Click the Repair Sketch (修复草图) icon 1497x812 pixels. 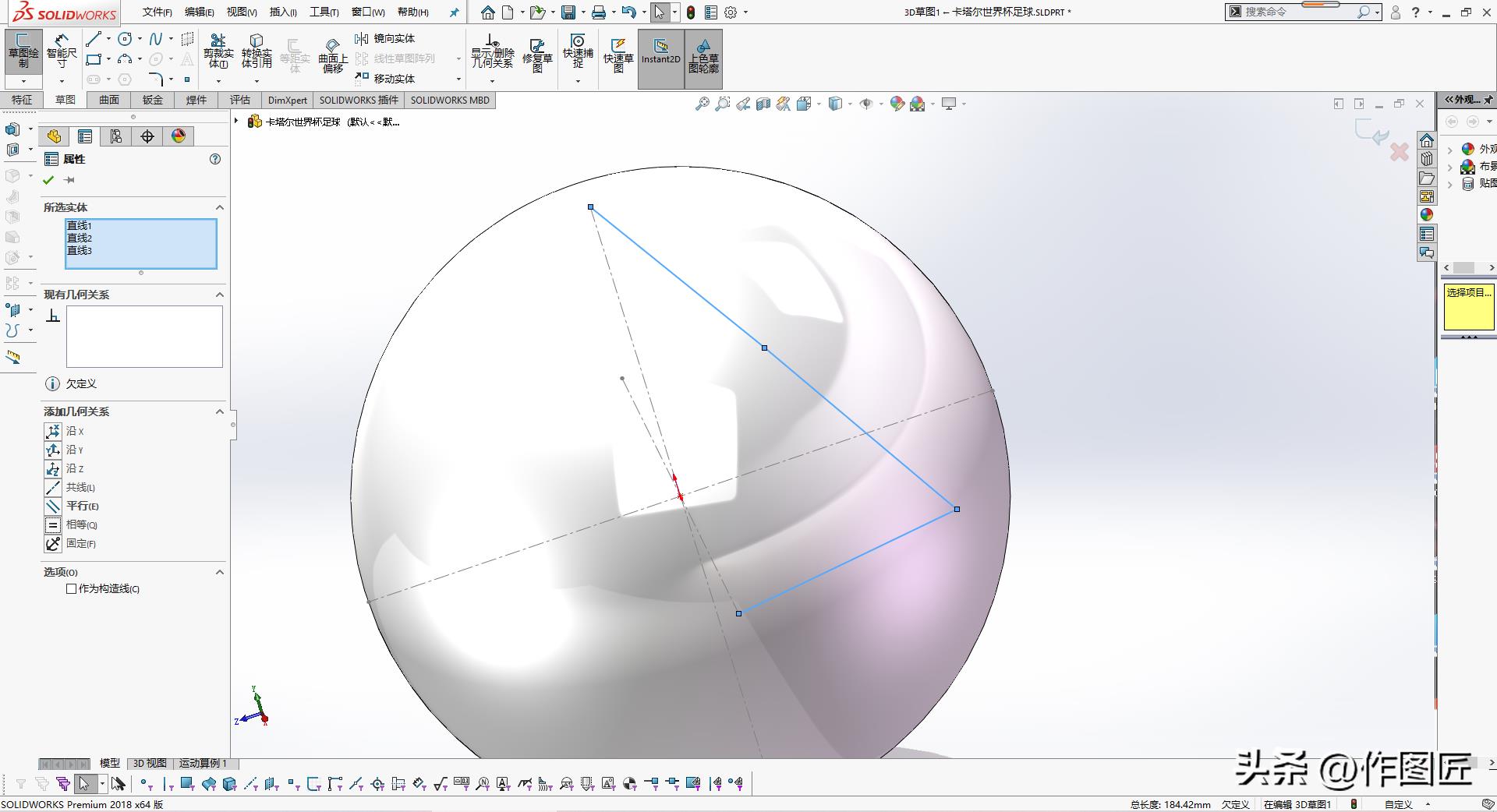click(x=537, y=53)
